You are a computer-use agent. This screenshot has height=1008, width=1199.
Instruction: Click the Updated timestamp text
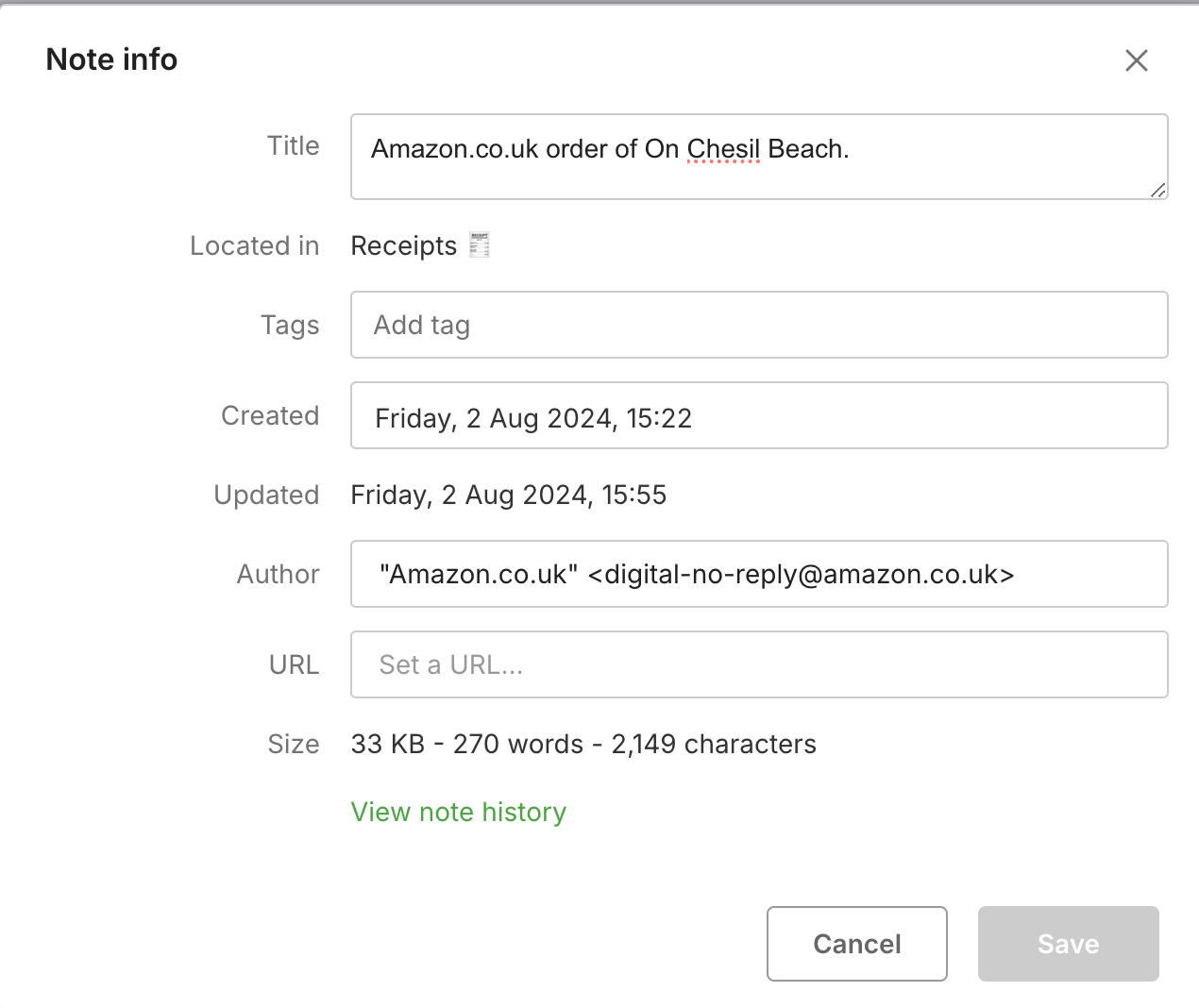pyautogui.click(x=508, y=496)
